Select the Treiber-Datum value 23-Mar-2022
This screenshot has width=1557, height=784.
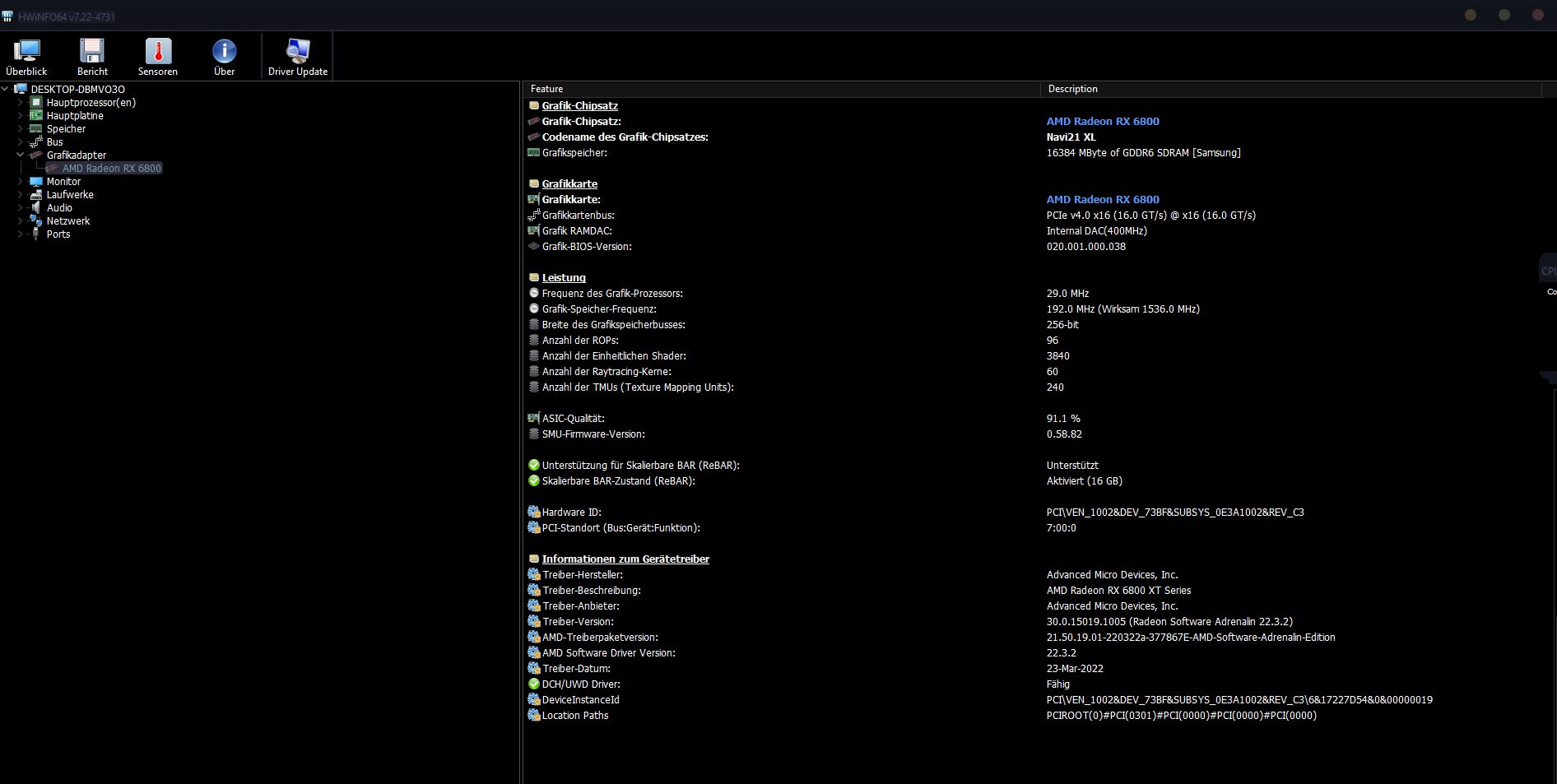(1075, 669)
